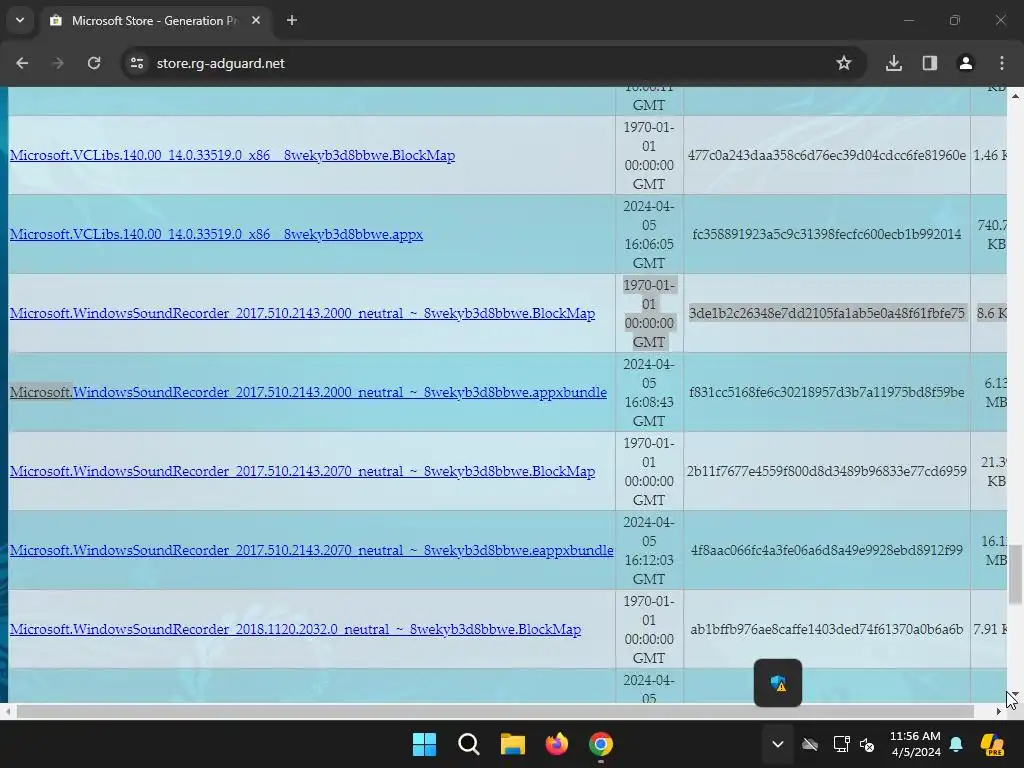Open WindowsSoundRecorder 2017.510.2143.2070 BlockMap link
Screen dimensions: 1024x768
[302, 472]
